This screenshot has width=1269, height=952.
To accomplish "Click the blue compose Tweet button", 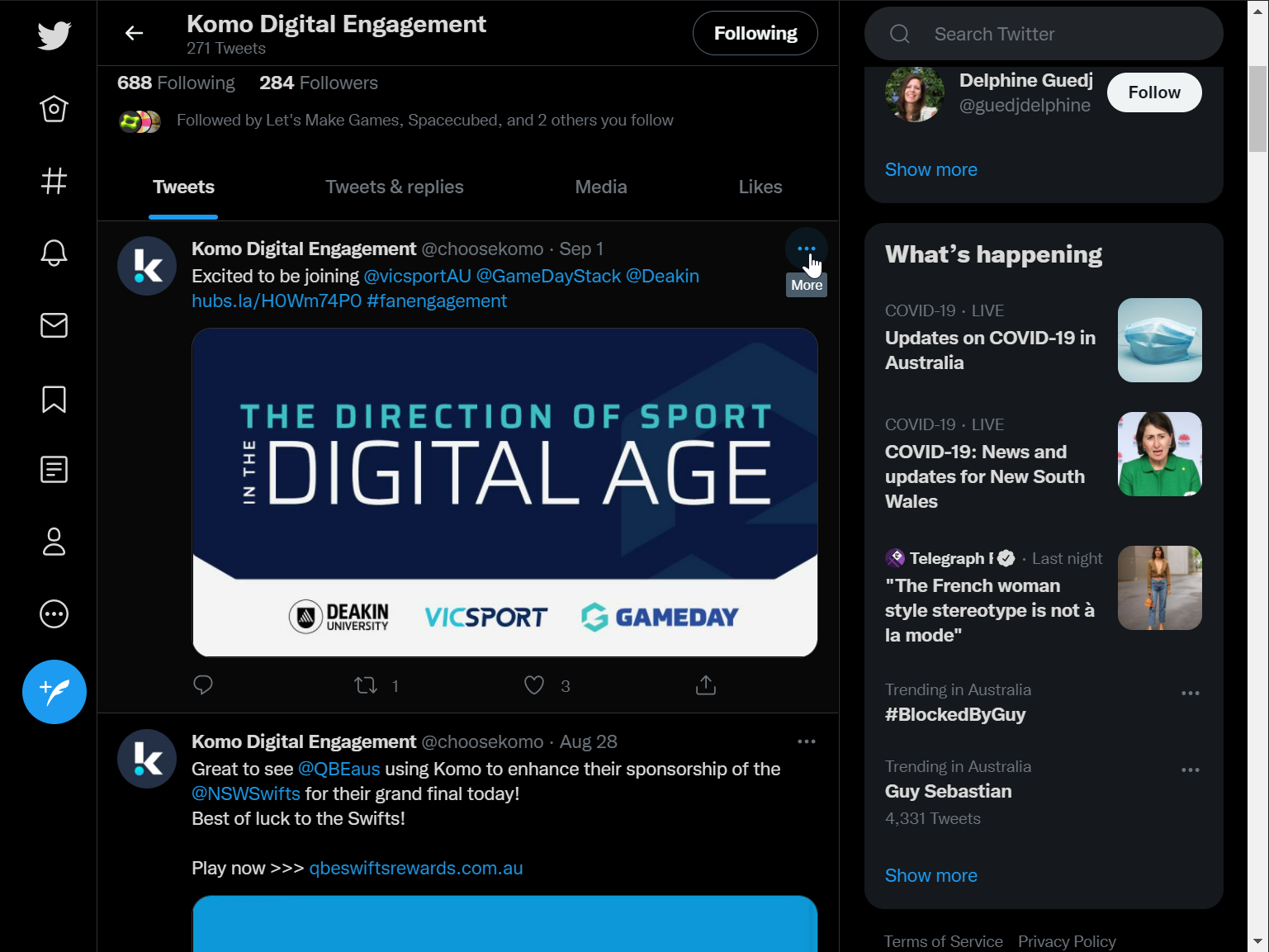I will pyautogui.click(x=54, y=692).
